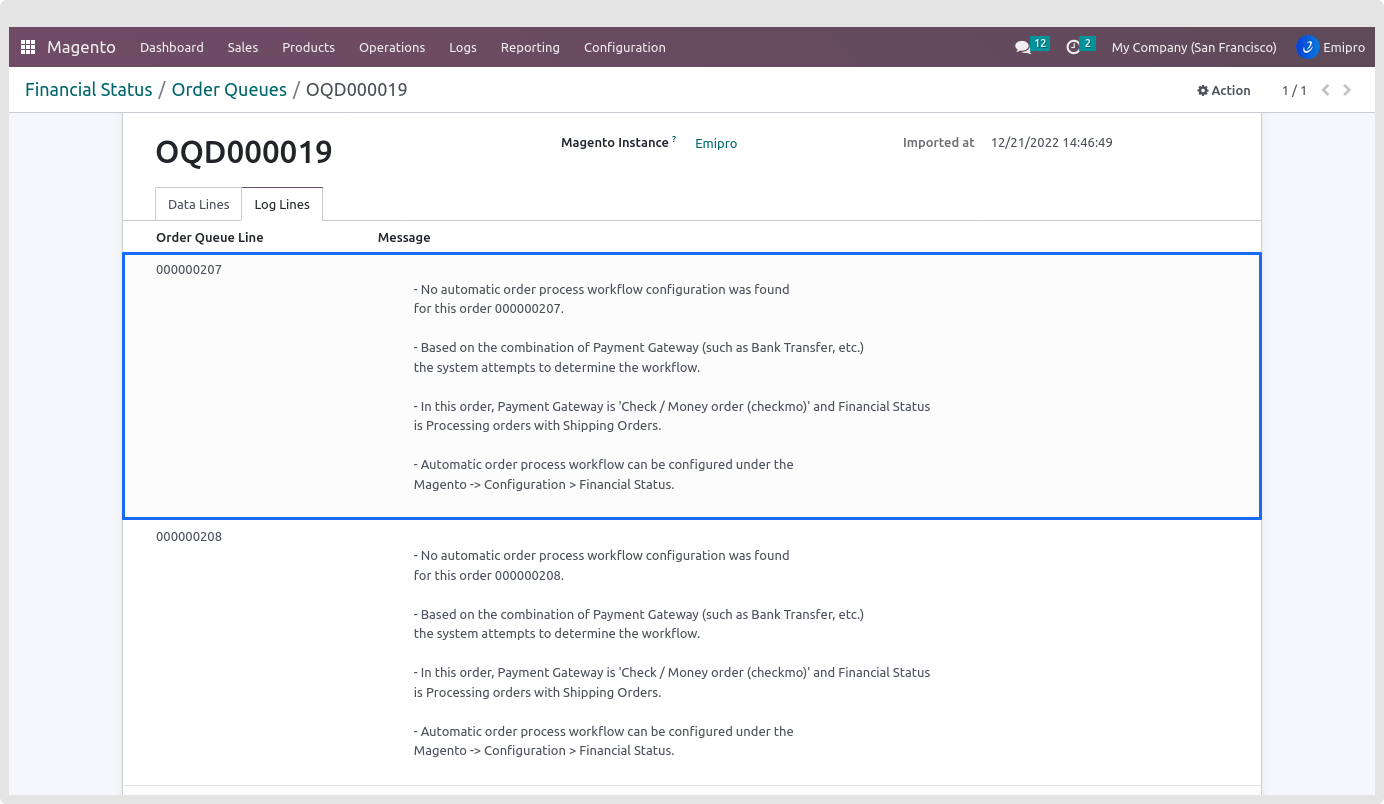
Task: Go to the next record arrow
Action: coord(1347,90)
